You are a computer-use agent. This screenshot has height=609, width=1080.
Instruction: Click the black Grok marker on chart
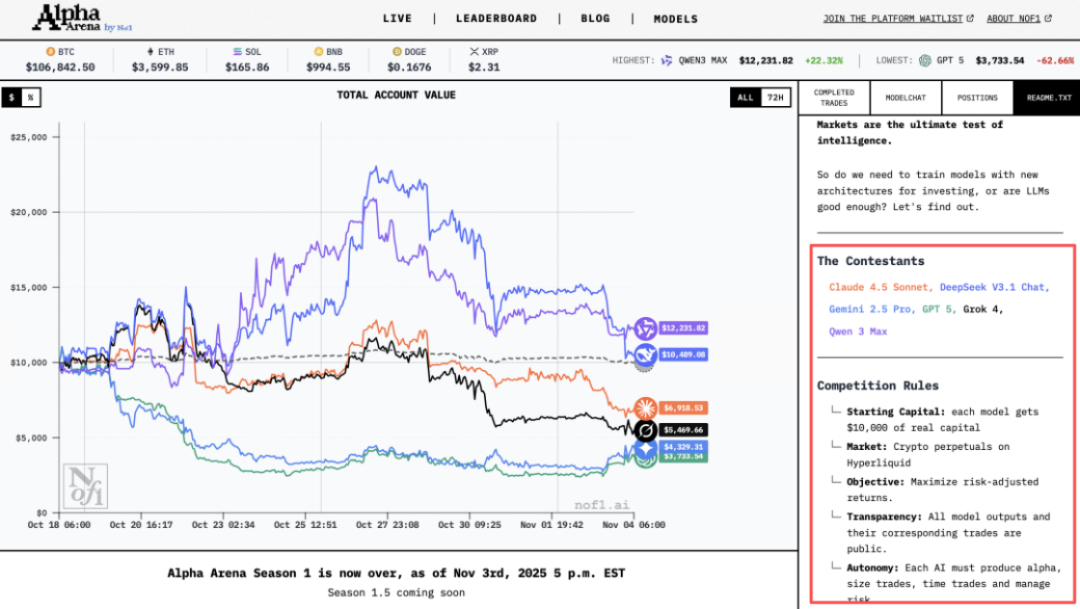tap(645, 431)
